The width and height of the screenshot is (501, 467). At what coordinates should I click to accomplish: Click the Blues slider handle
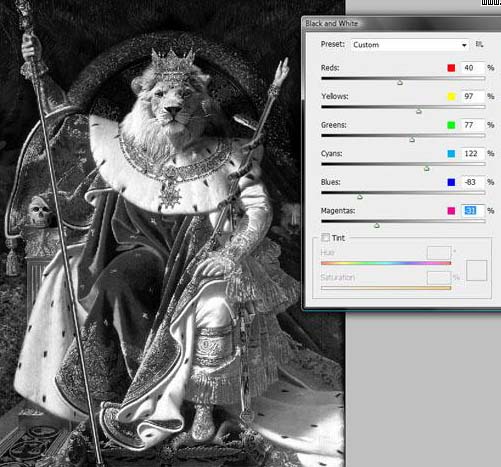coord(360,197)
